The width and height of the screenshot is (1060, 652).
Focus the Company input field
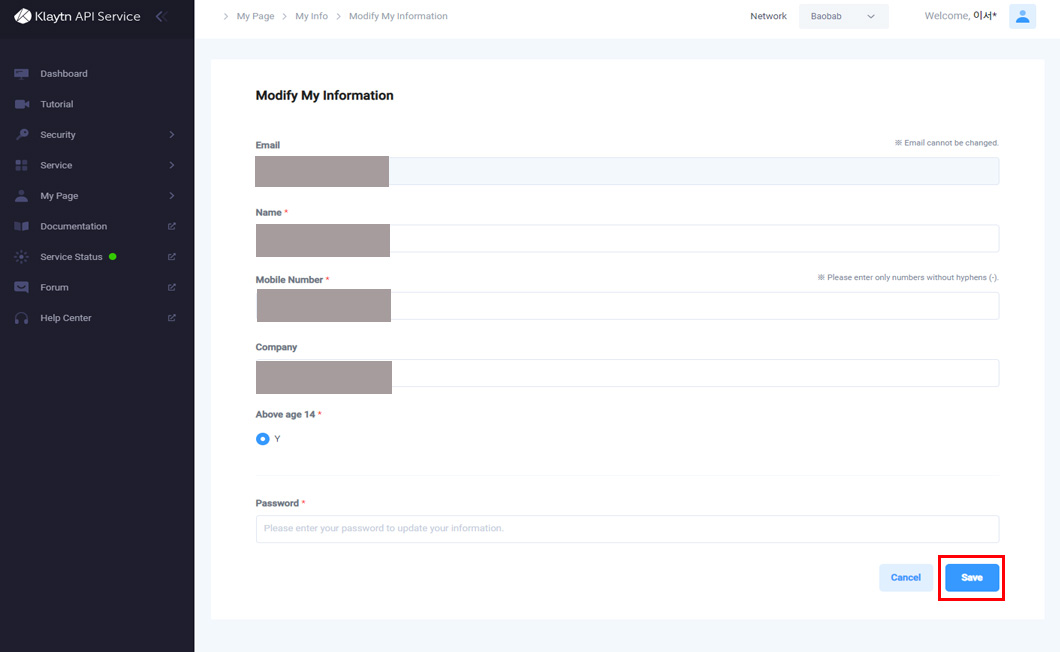627,373
